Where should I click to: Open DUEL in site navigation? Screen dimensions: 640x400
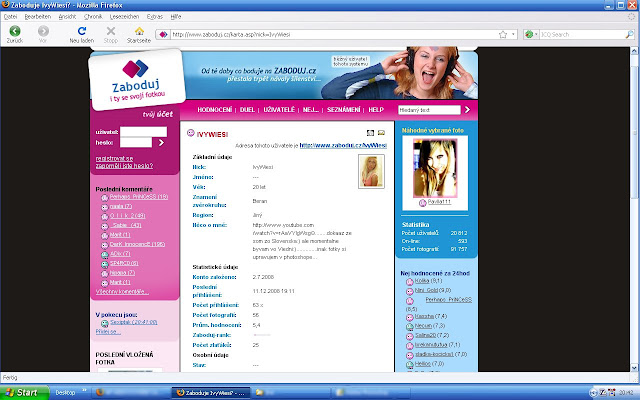point(247,110)
